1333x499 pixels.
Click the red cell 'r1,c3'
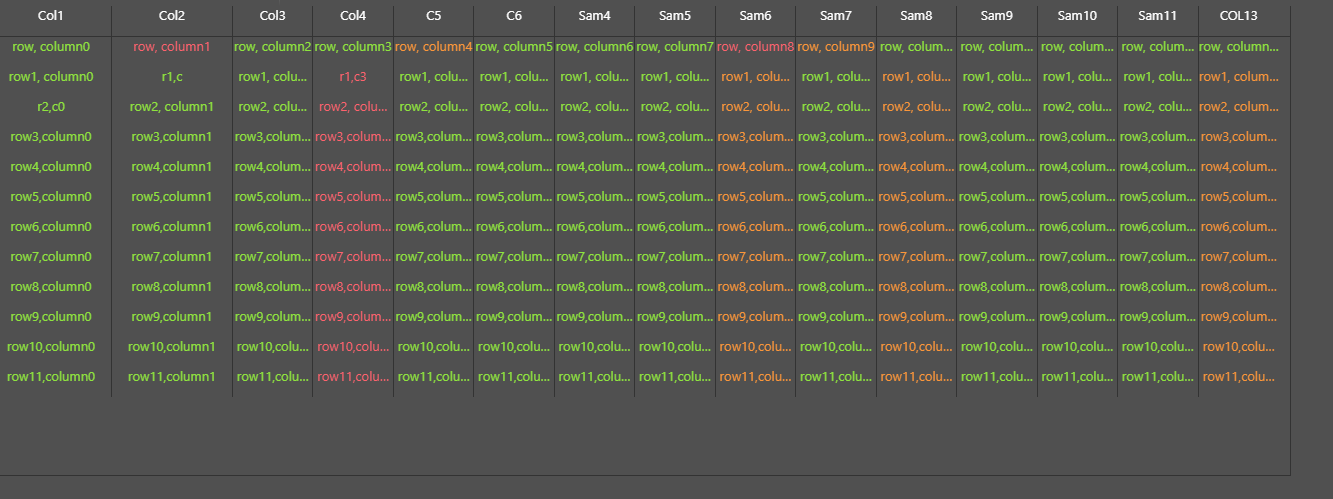pos(353,77)
